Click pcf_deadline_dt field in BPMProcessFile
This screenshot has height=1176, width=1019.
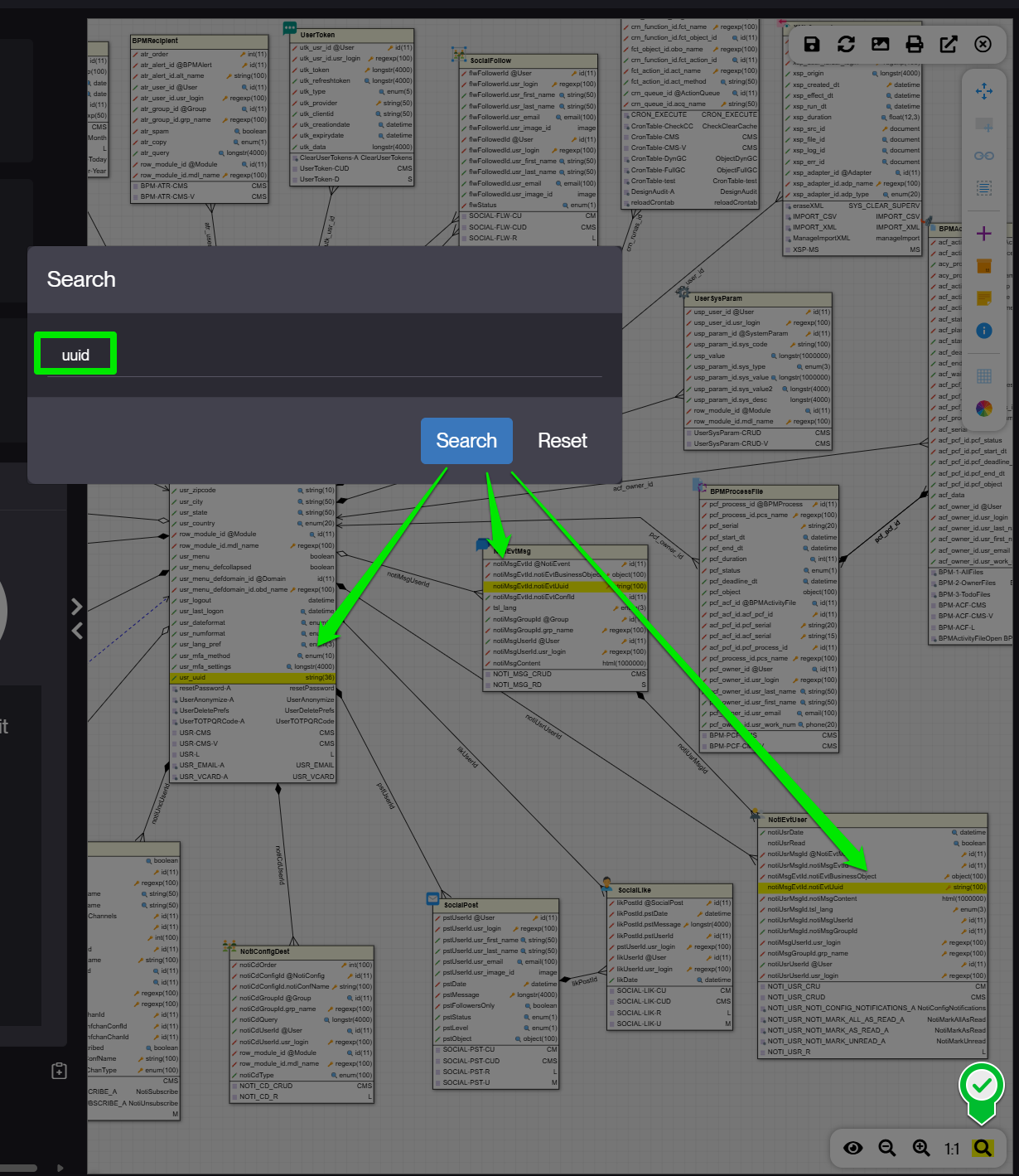point(770,581)
